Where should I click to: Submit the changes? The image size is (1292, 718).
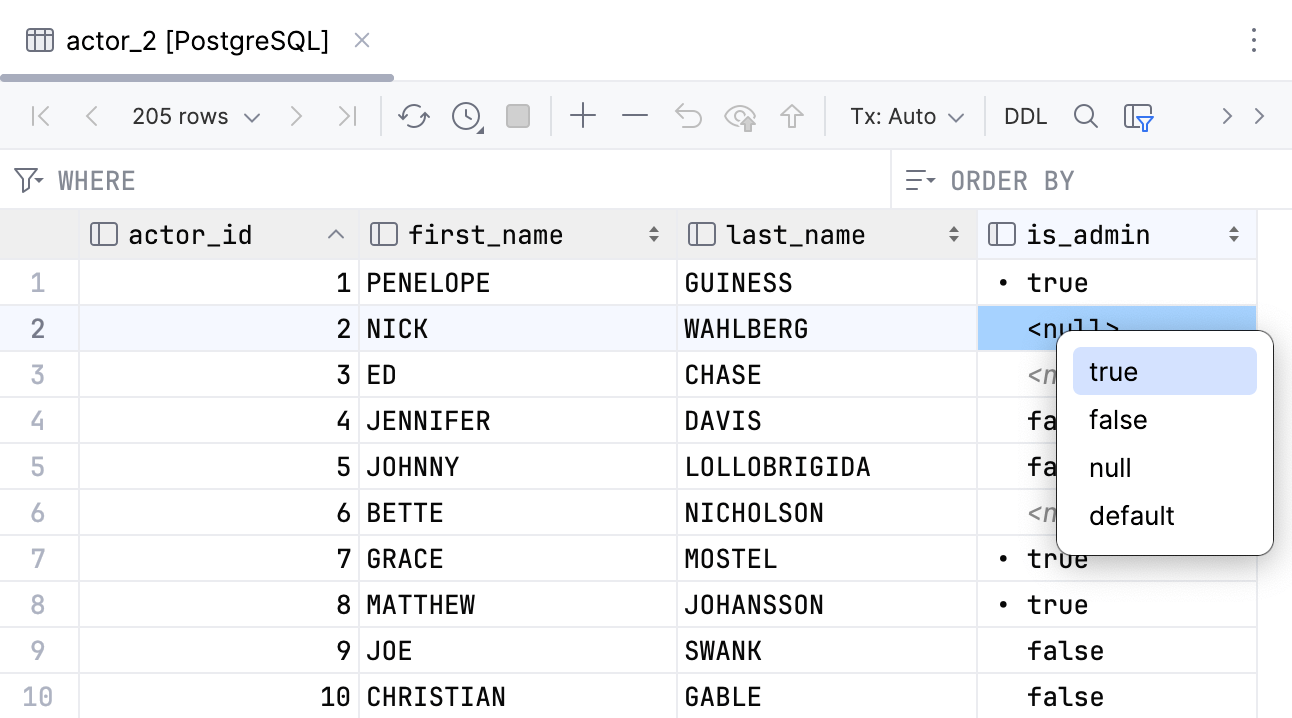click(x=791, y=116)
